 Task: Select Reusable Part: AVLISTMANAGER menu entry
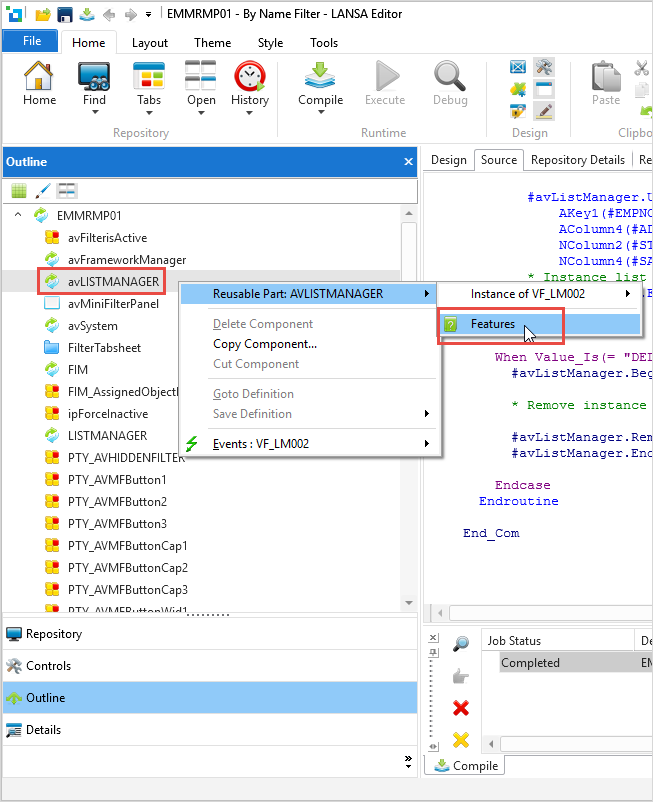point(308,294)
